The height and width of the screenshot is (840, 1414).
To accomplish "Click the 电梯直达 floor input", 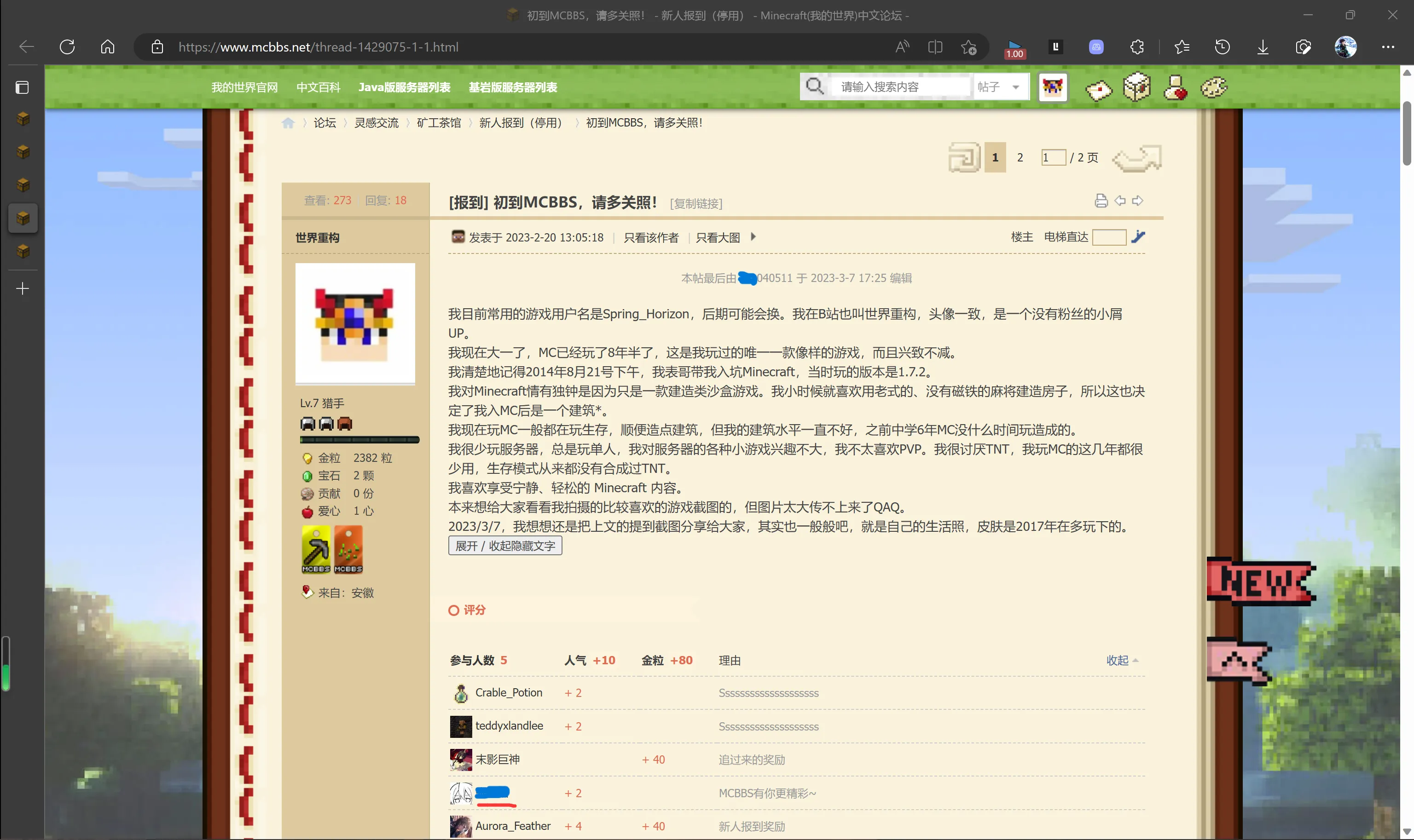I will click(x=1109, y=236).
